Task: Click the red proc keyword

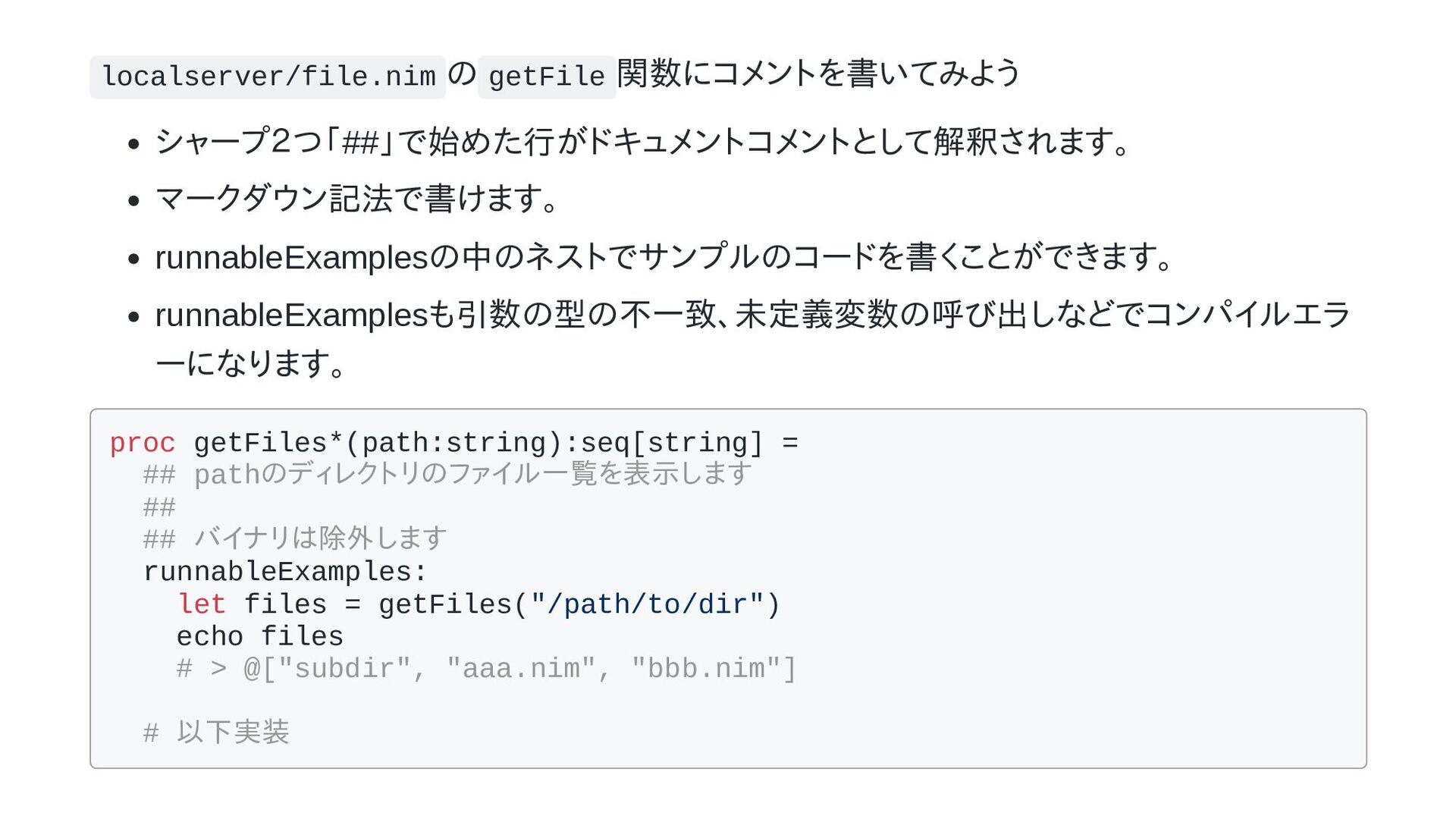Action: point(143,443)
